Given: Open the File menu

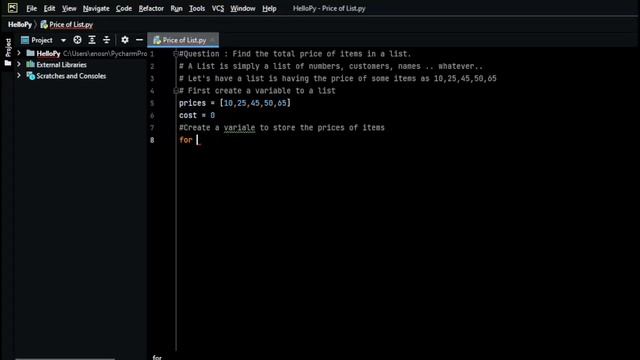Looking at the screenshot, I should coord(31,9).
